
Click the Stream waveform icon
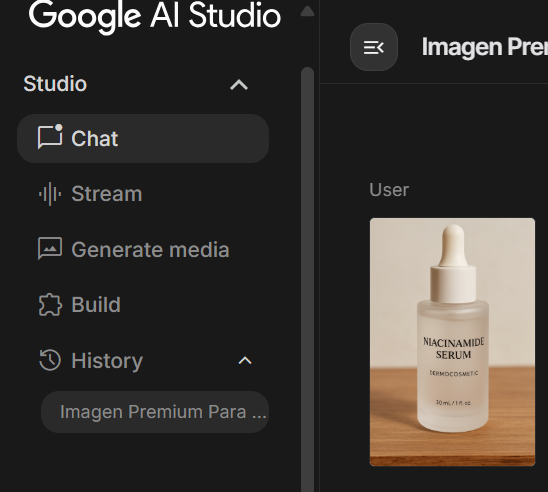(50, 194)
